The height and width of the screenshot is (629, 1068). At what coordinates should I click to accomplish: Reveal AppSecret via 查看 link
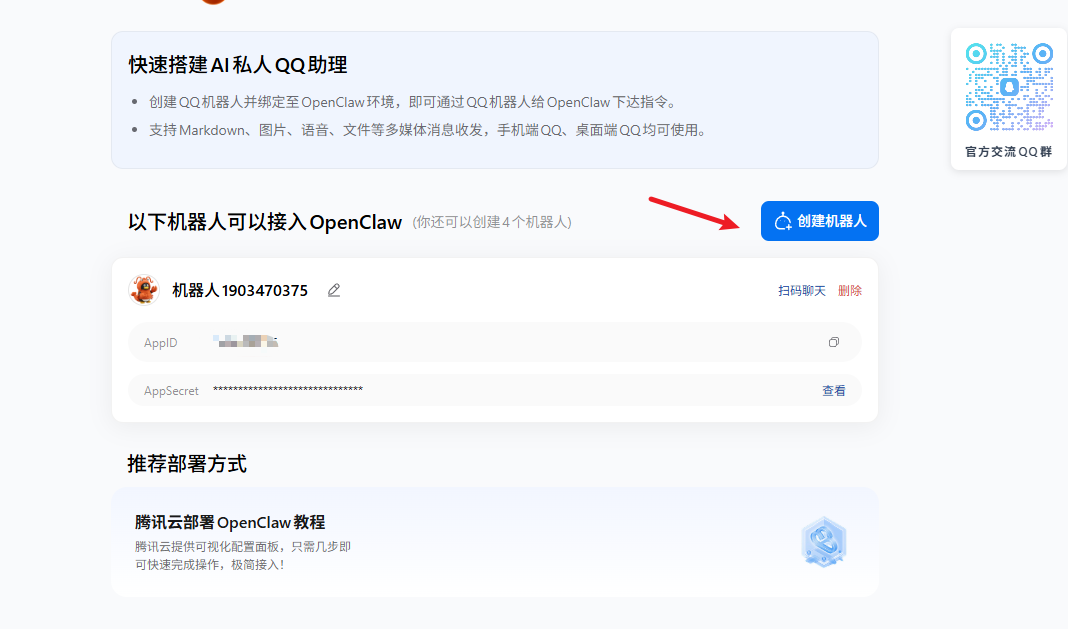(834, 390)
